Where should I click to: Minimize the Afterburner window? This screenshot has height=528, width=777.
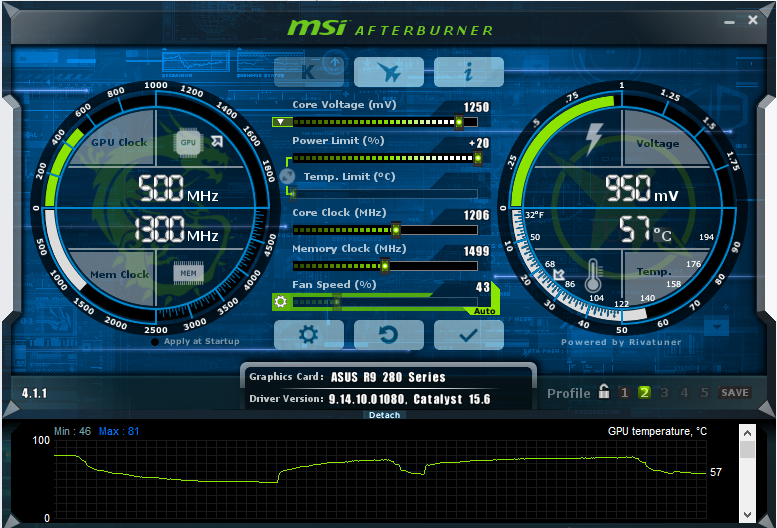click(729, 22)
